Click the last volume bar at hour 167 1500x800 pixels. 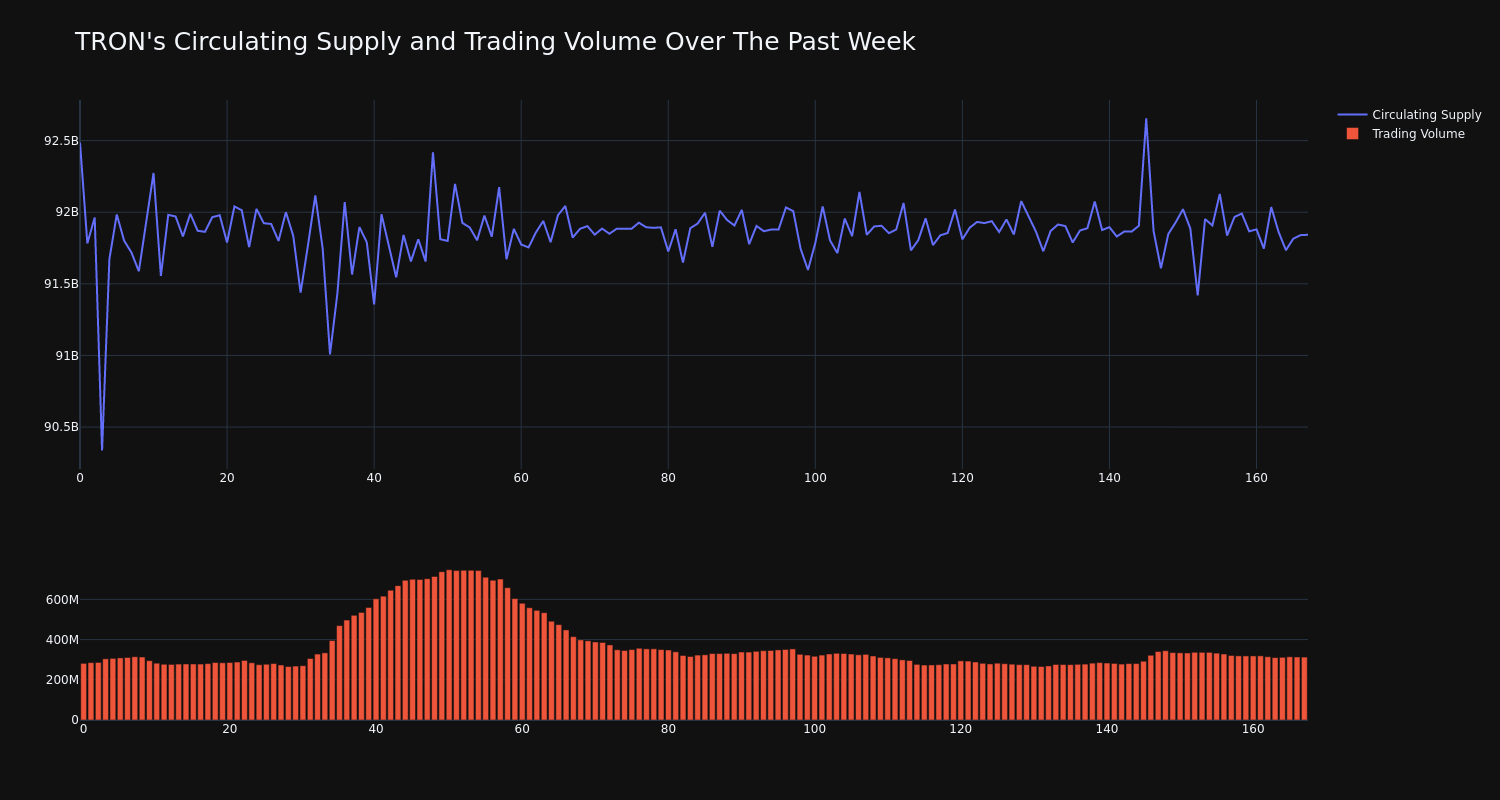[1304, 689]
